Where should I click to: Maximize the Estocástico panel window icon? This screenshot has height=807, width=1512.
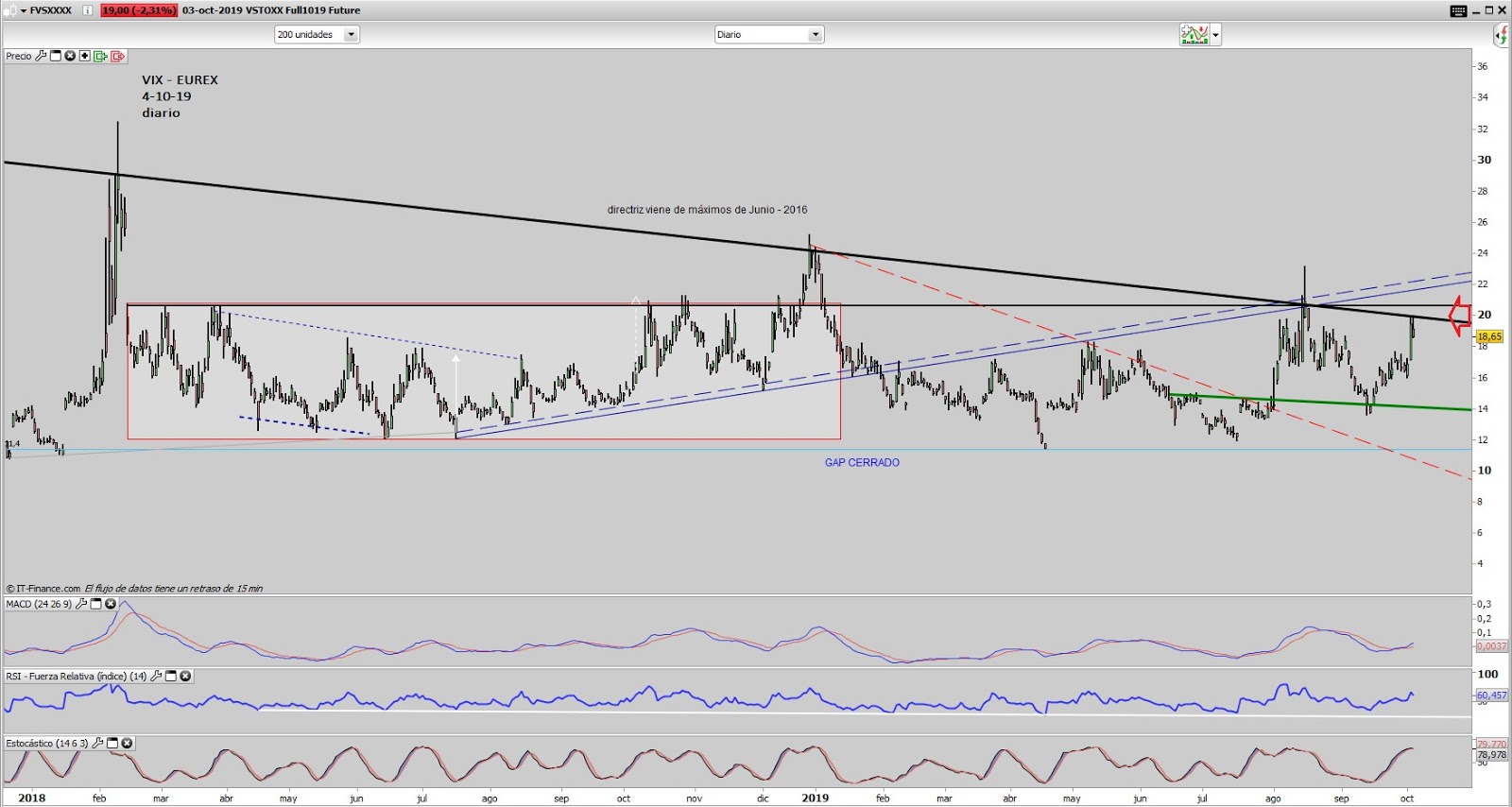(x=112, y=743)
